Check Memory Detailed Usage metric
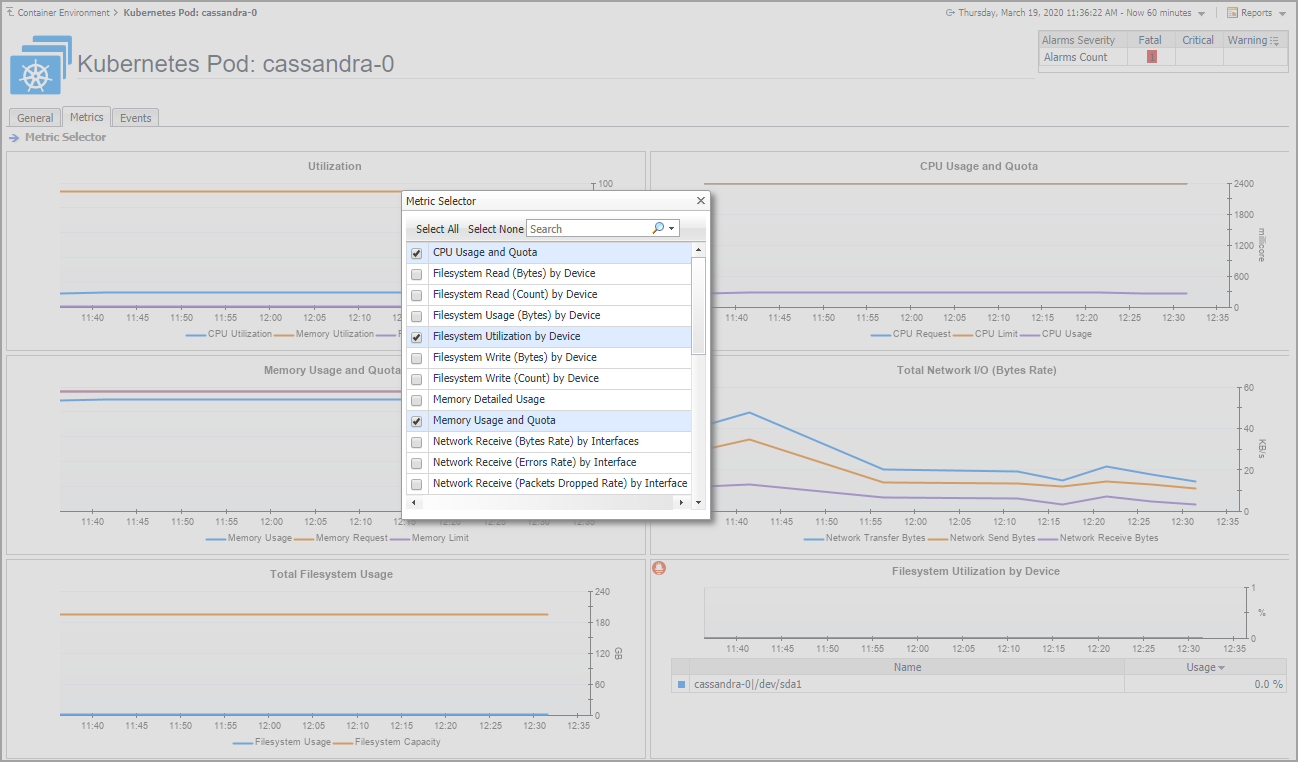The image size is (1298, 762). (416, 400)
